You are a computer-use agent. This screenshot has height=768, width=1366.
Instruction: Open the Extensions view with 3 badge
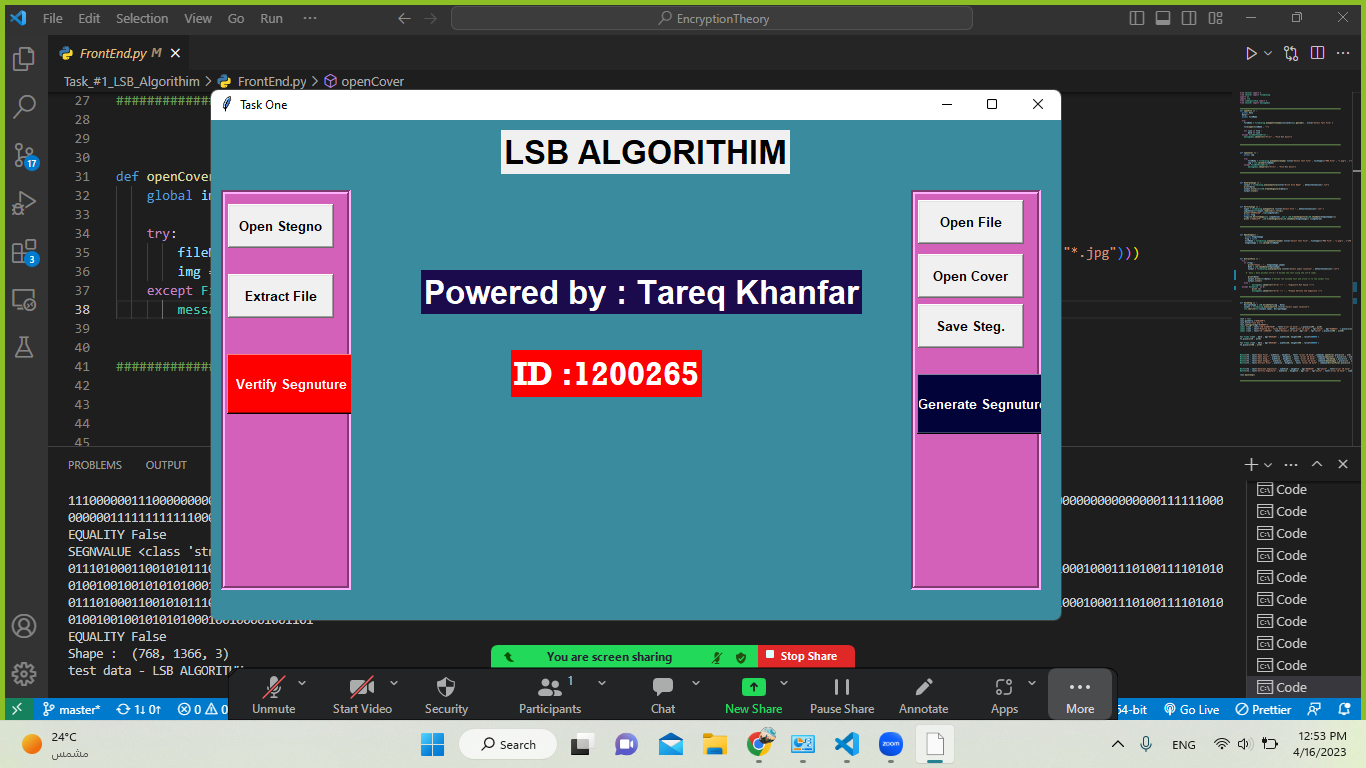24,251
